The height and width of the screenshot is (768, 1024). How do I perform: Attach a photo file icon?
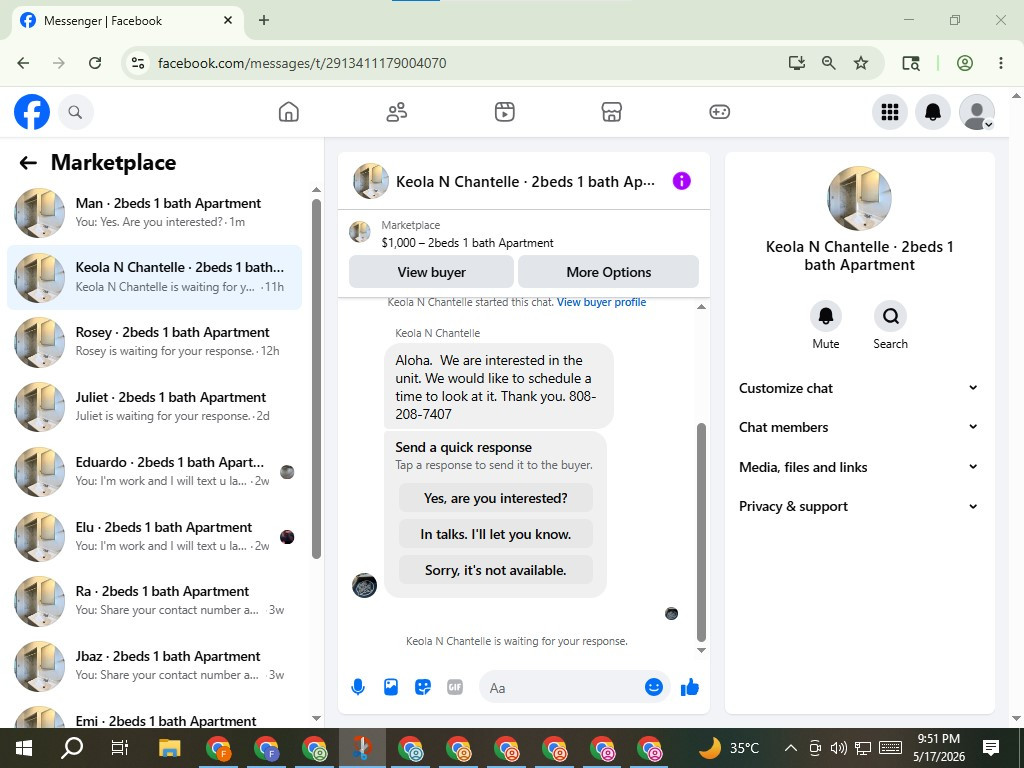(391, 687)
